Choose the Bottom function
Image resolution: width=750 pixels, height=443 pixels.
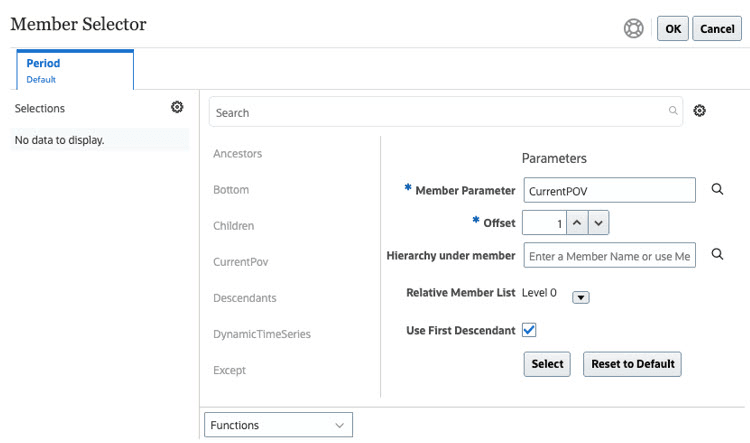[x=231, y=190]
